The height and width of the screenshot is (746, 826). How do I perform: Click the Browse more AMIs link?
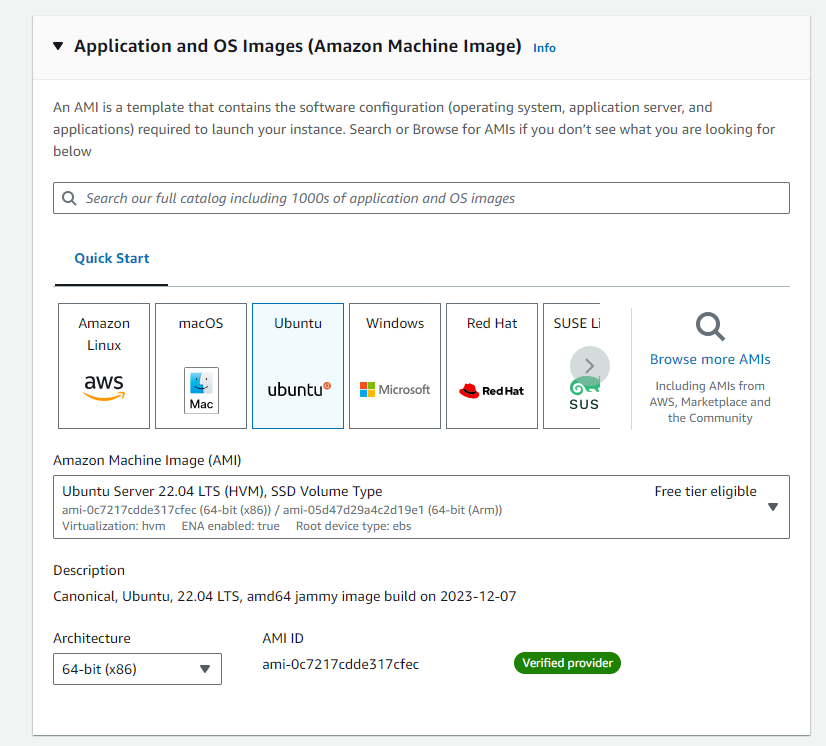point(709,359)
